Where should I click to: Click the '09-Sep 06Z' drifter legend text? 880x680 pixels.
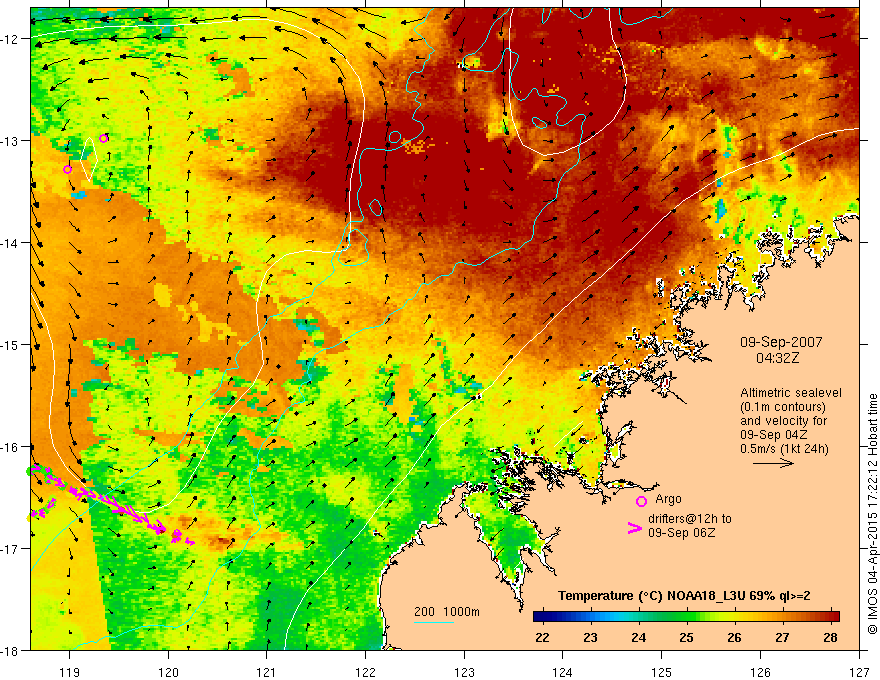coord(681,532)
